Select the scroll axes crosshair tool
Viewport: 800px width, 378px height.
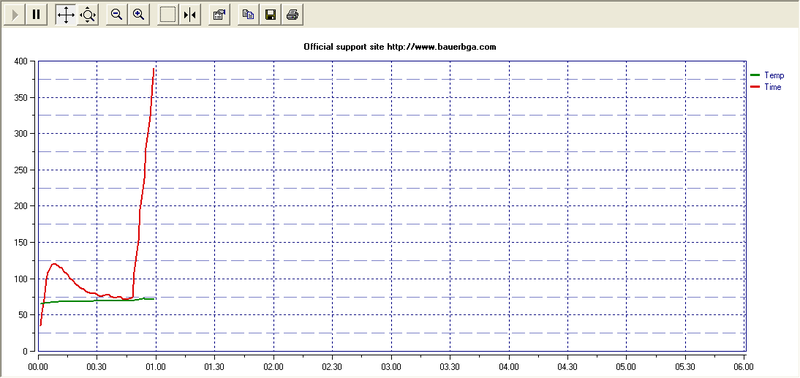(66, 15)
